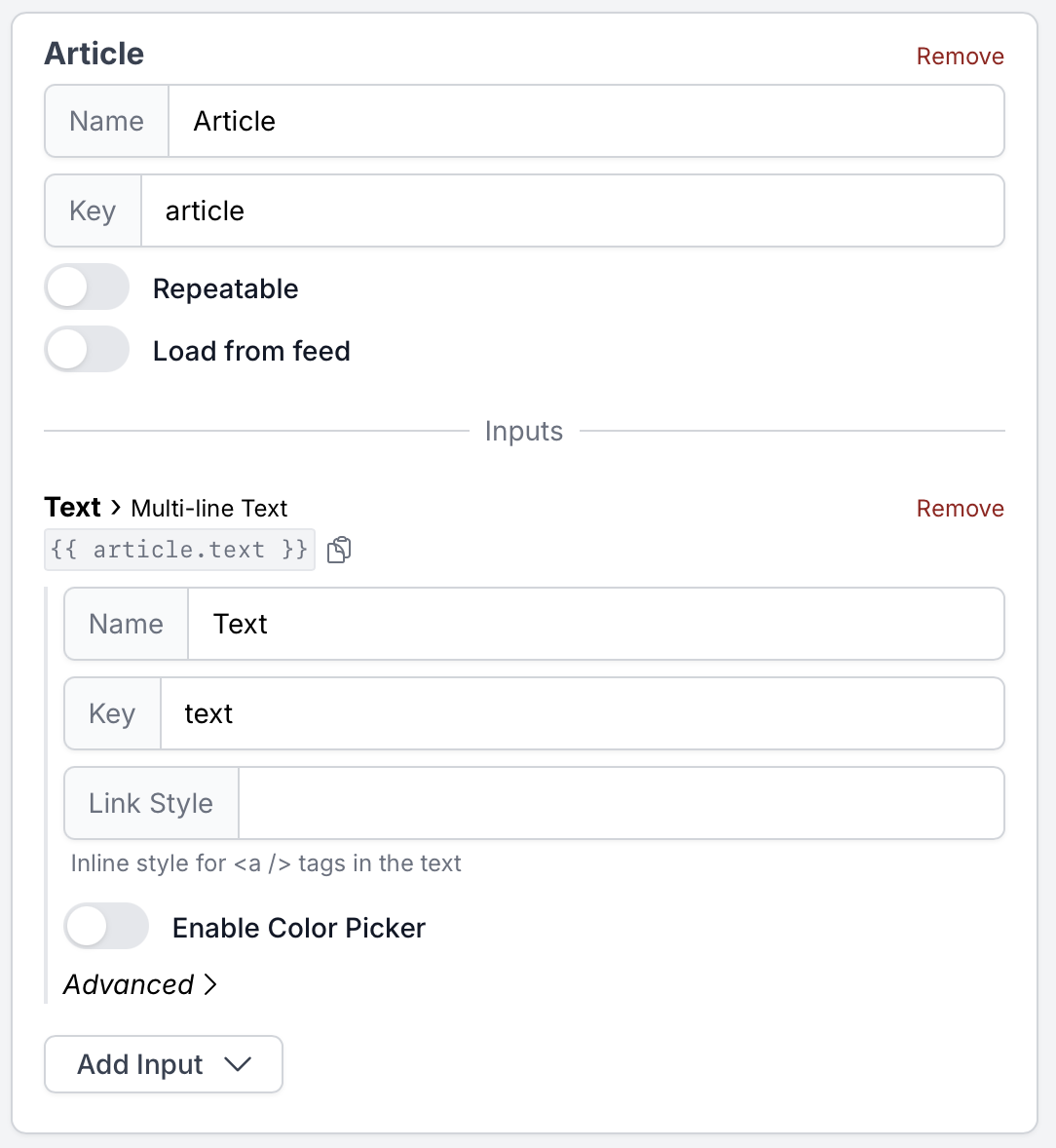Remove the Text multi-line input
The width and height of the screenshot is (1056, 1148).
960,509
